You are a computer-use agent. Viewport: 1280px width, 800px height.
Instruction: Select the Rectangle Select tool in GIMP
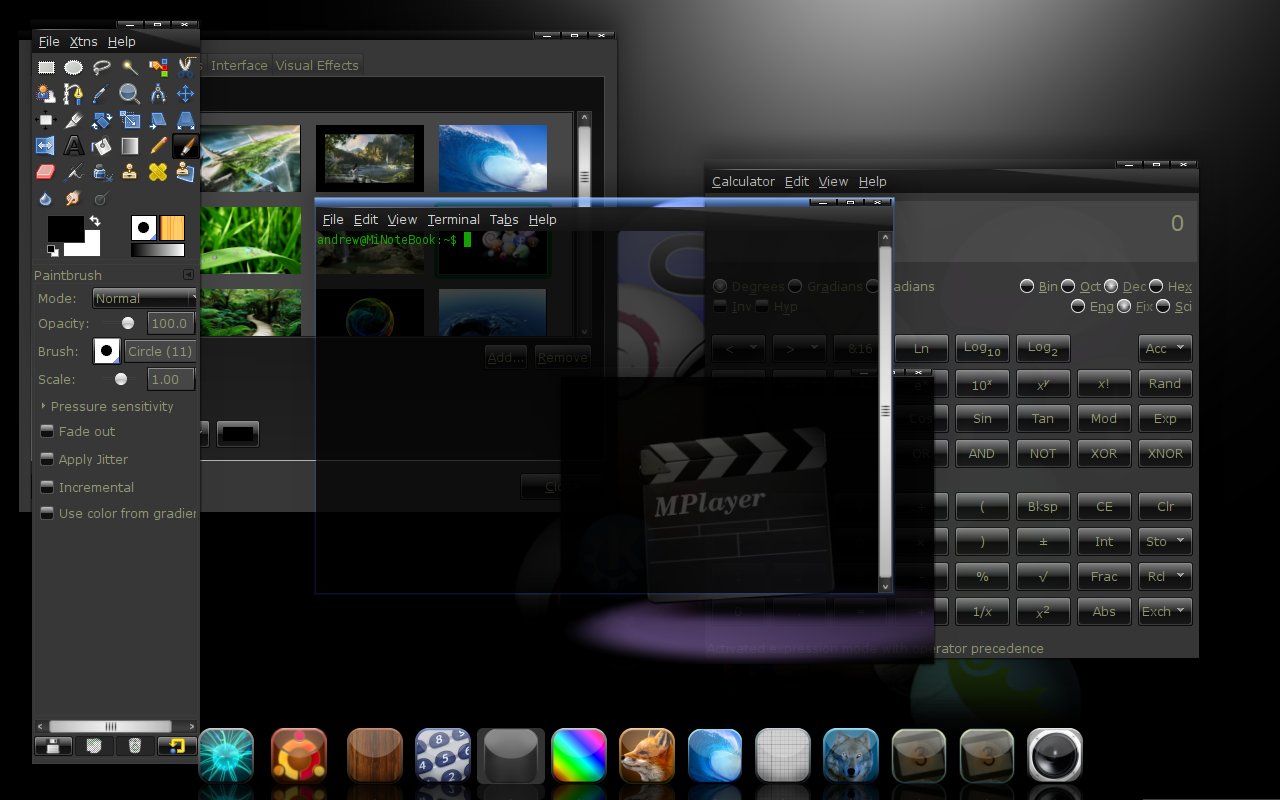(x=46, y=67)
